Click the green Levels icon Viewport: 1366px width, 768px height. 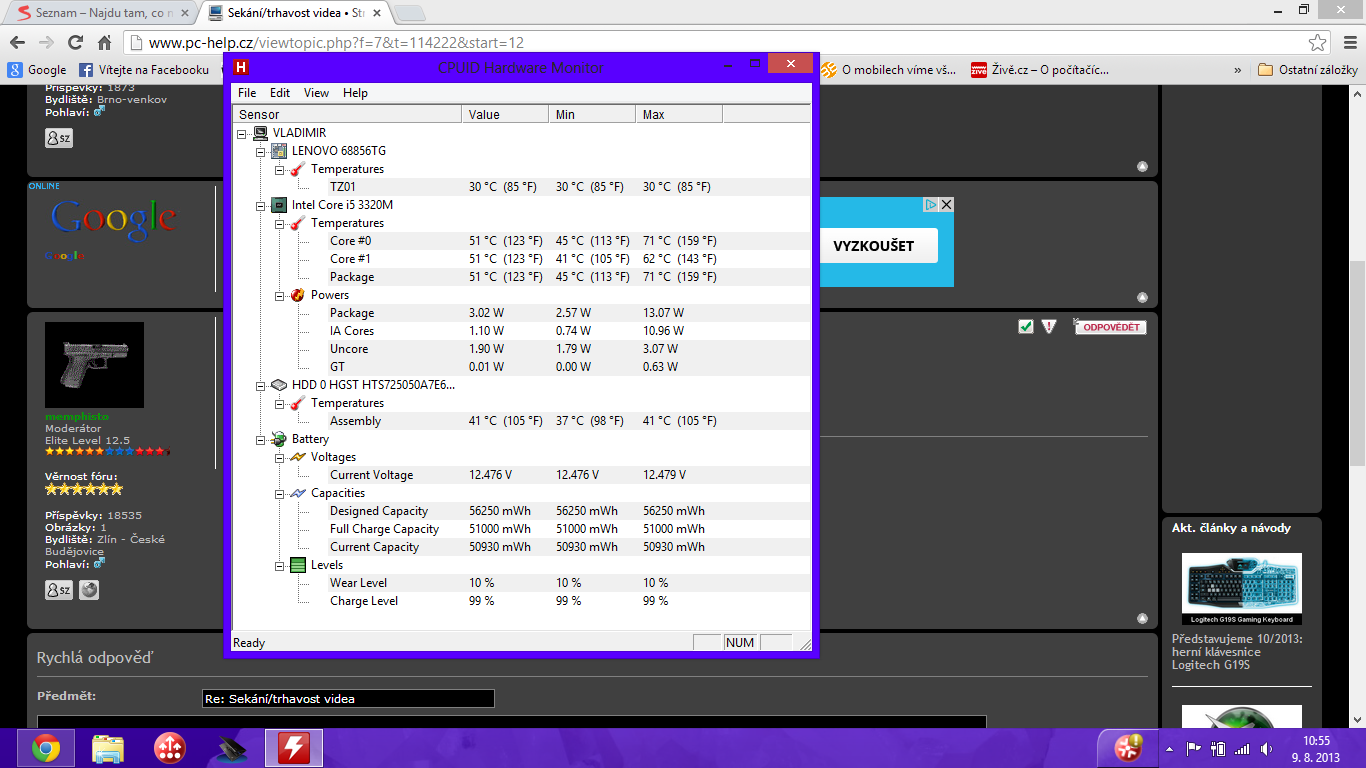click(298, 565)
